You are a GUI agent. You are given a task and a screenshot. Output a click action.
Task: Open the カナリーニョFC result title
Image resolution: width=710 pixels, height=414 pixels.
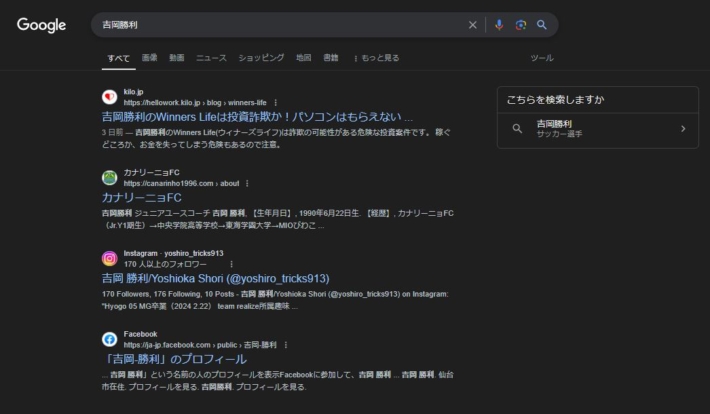[142, 197]
